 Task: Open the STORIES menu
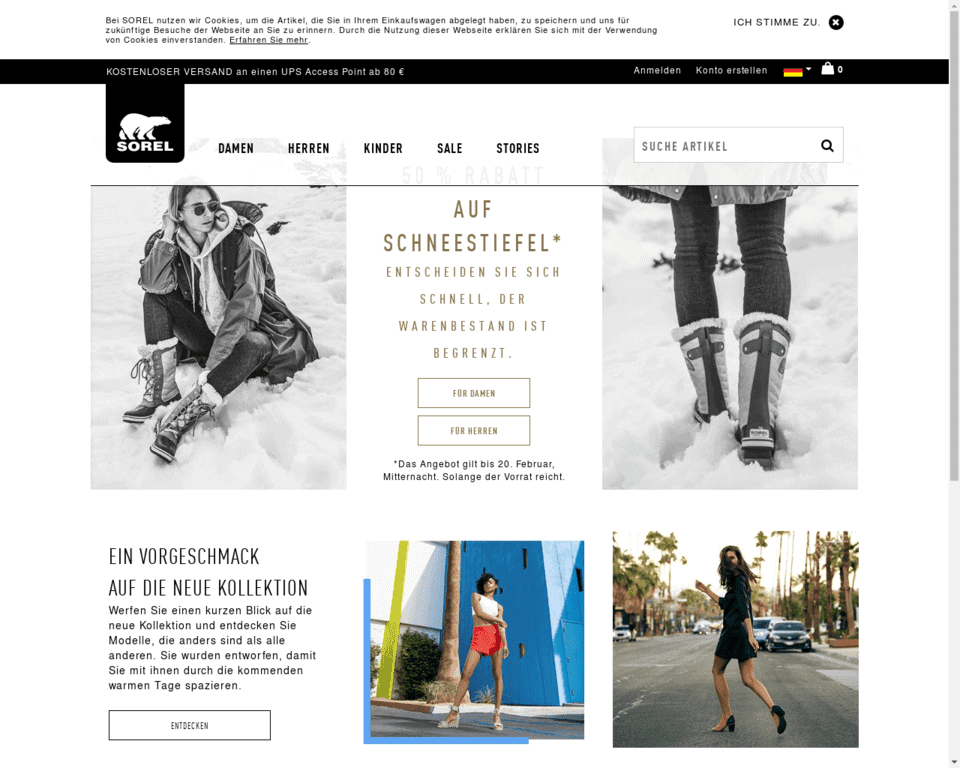coord(518,148)
